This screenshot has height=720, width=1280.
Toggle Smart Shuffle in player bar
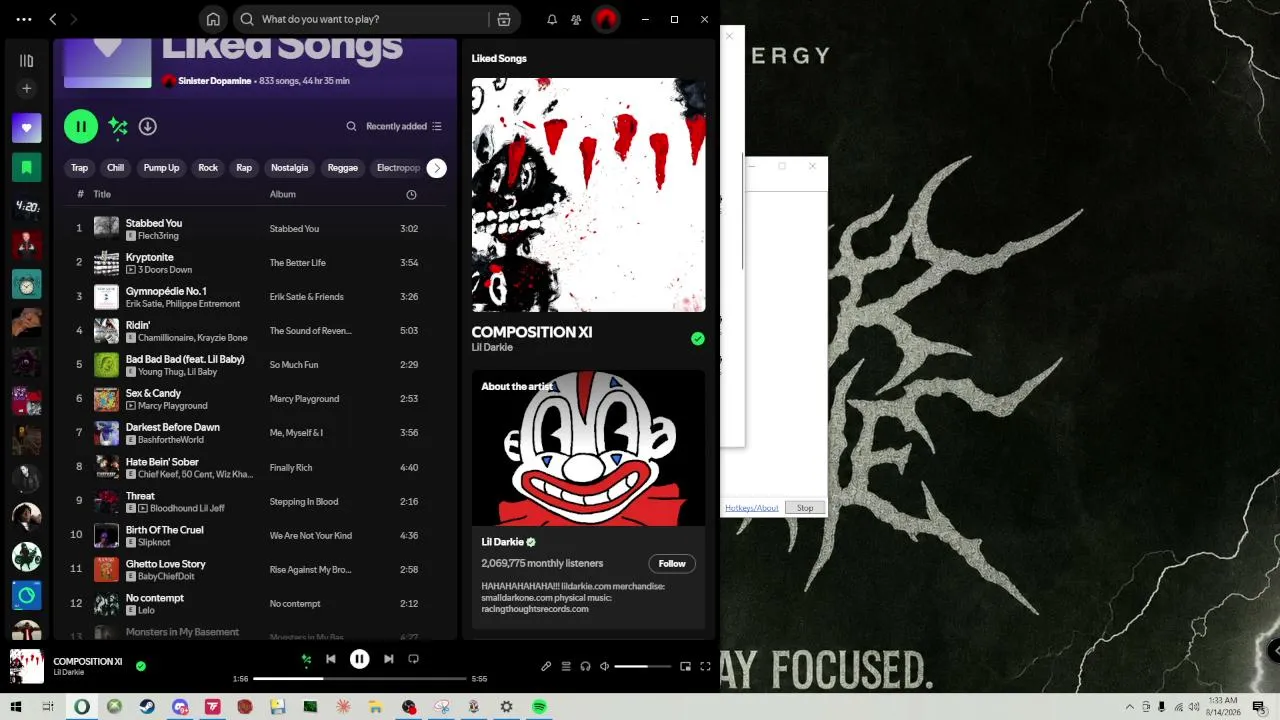point(306,659)
